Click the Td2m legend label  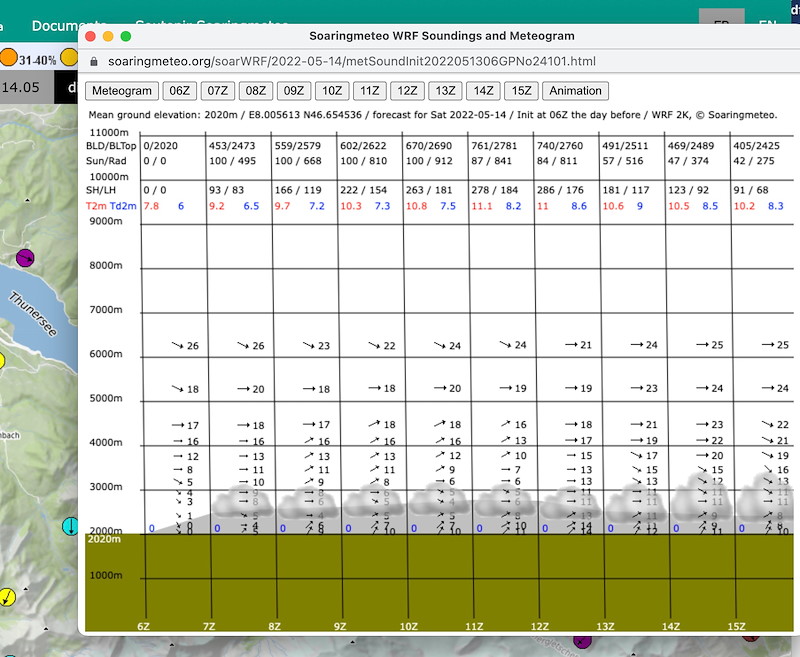click(x=123, y=206)
